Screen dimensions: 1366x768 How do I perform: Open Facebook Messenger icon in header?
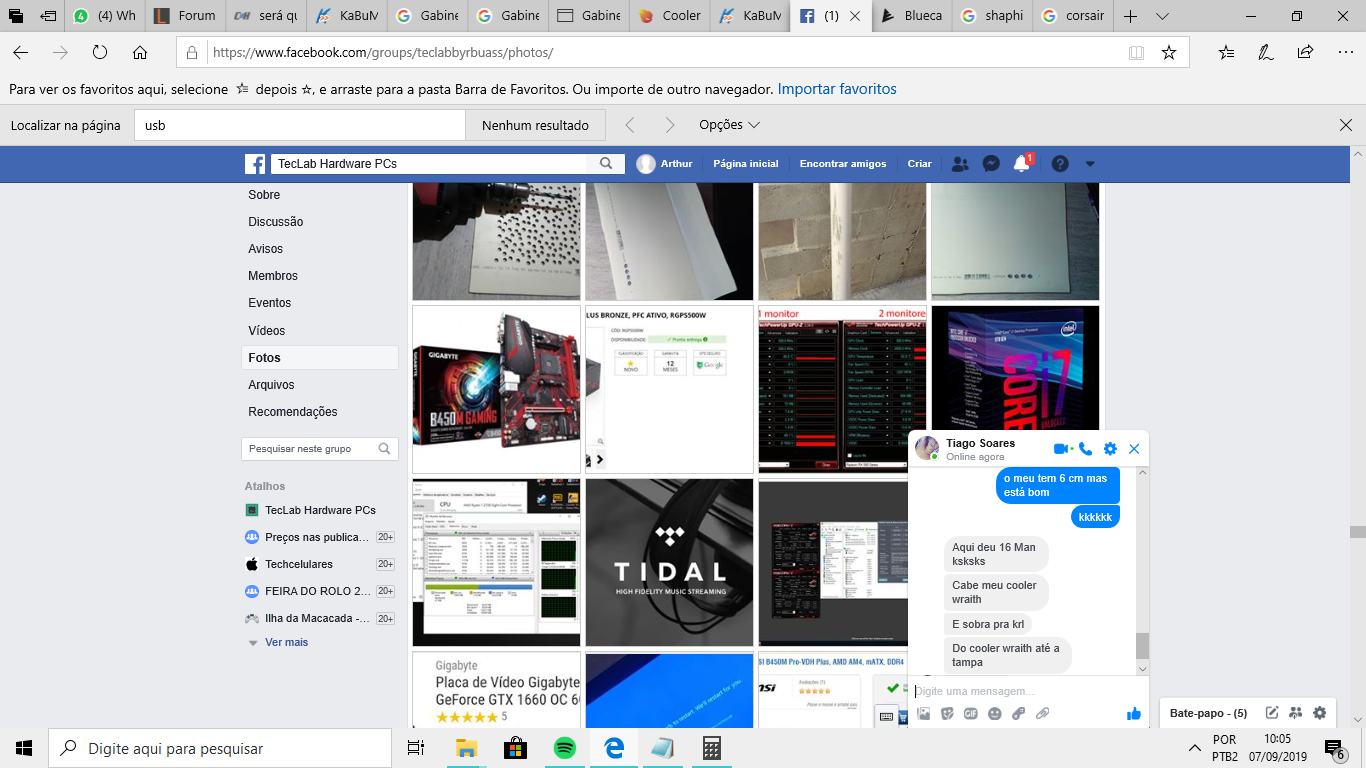991,164
